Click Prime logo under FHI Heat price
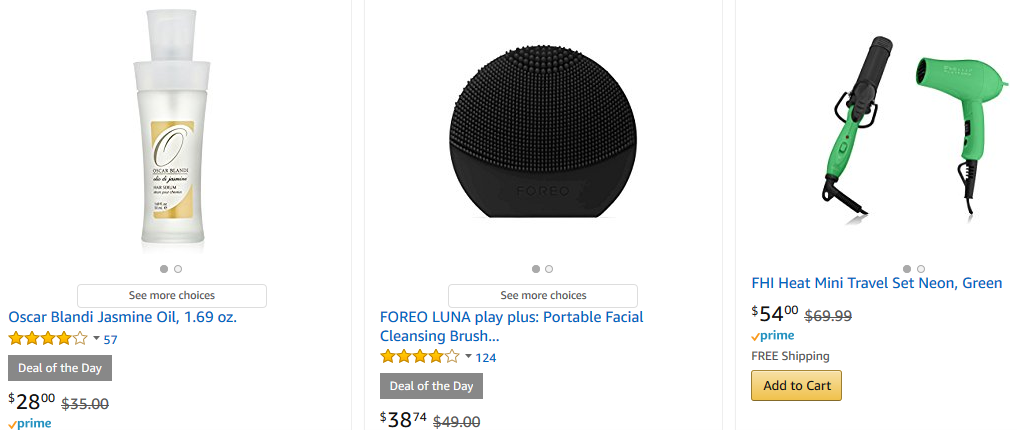The height and width of the screenshot is (430, 1017). click(x=773, y=336)
